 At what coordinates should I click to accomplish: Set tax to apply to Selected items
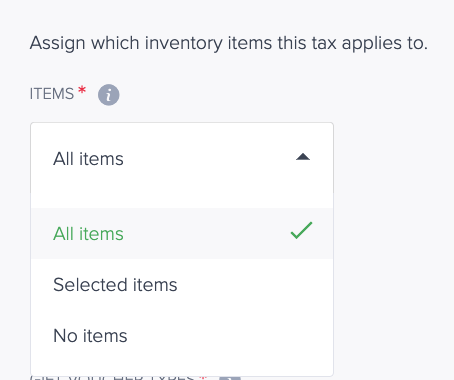[x=182, y=285]
